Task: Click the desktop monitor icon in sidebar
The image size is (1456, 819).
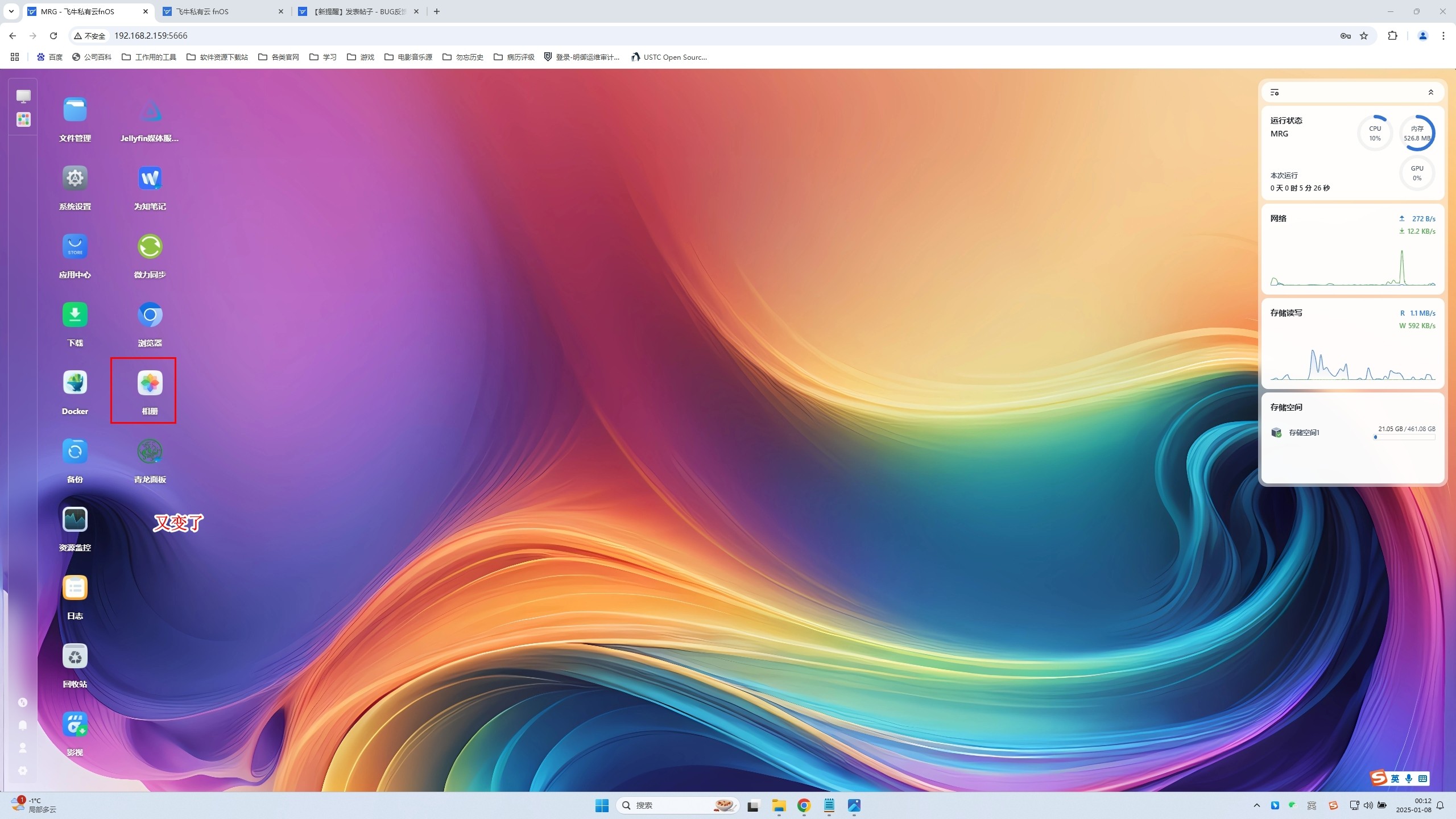Action: point(23,96)
